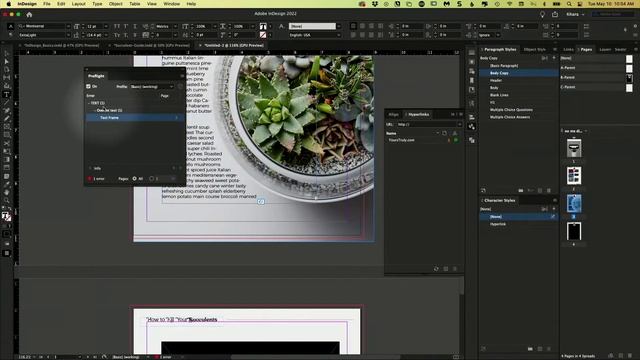Click the create new paragraph style icon
The width and height of the screenshot is (640, 360).
click(540, 191)
